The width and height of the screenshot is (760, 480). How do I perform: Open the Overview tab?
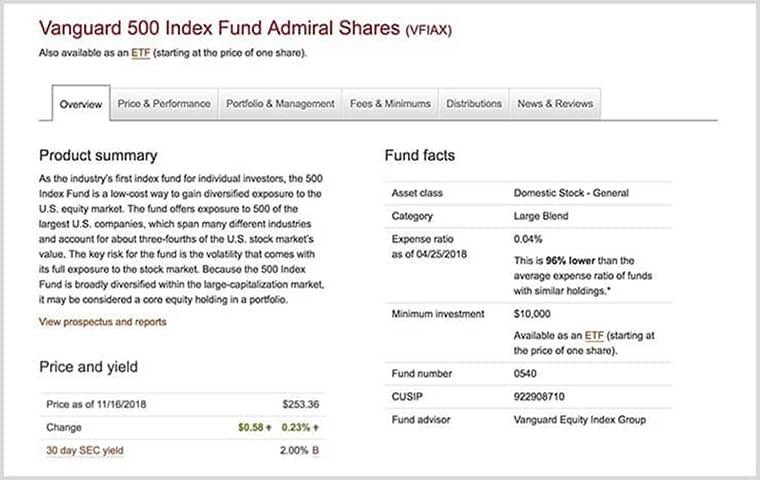click(81, 104)
